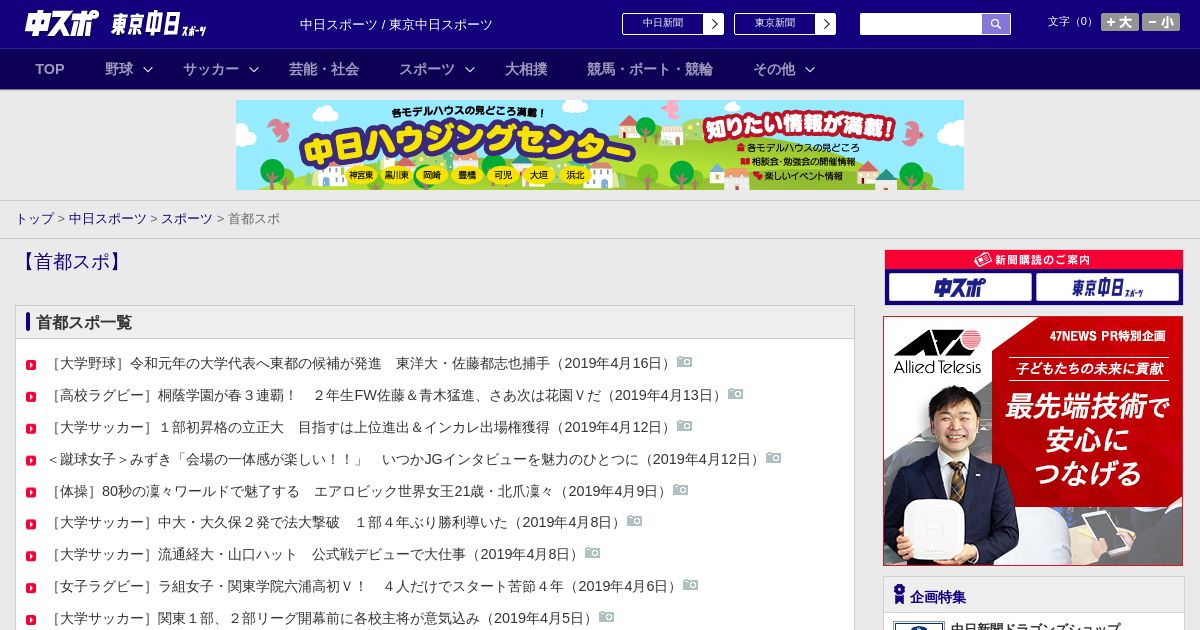Click 中スポ subscription guide banner button
1200x630 pixels.
pyautogui.click(x=960, y=288)
